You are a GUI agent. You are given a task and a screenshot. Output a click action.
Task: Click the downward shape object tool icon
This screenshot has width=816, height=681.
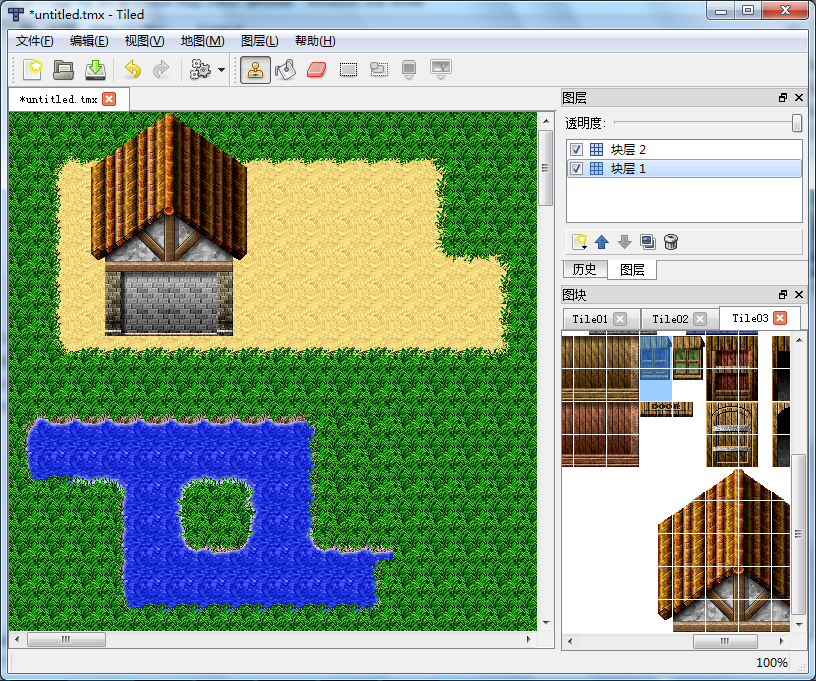click(x=409, y=70)
